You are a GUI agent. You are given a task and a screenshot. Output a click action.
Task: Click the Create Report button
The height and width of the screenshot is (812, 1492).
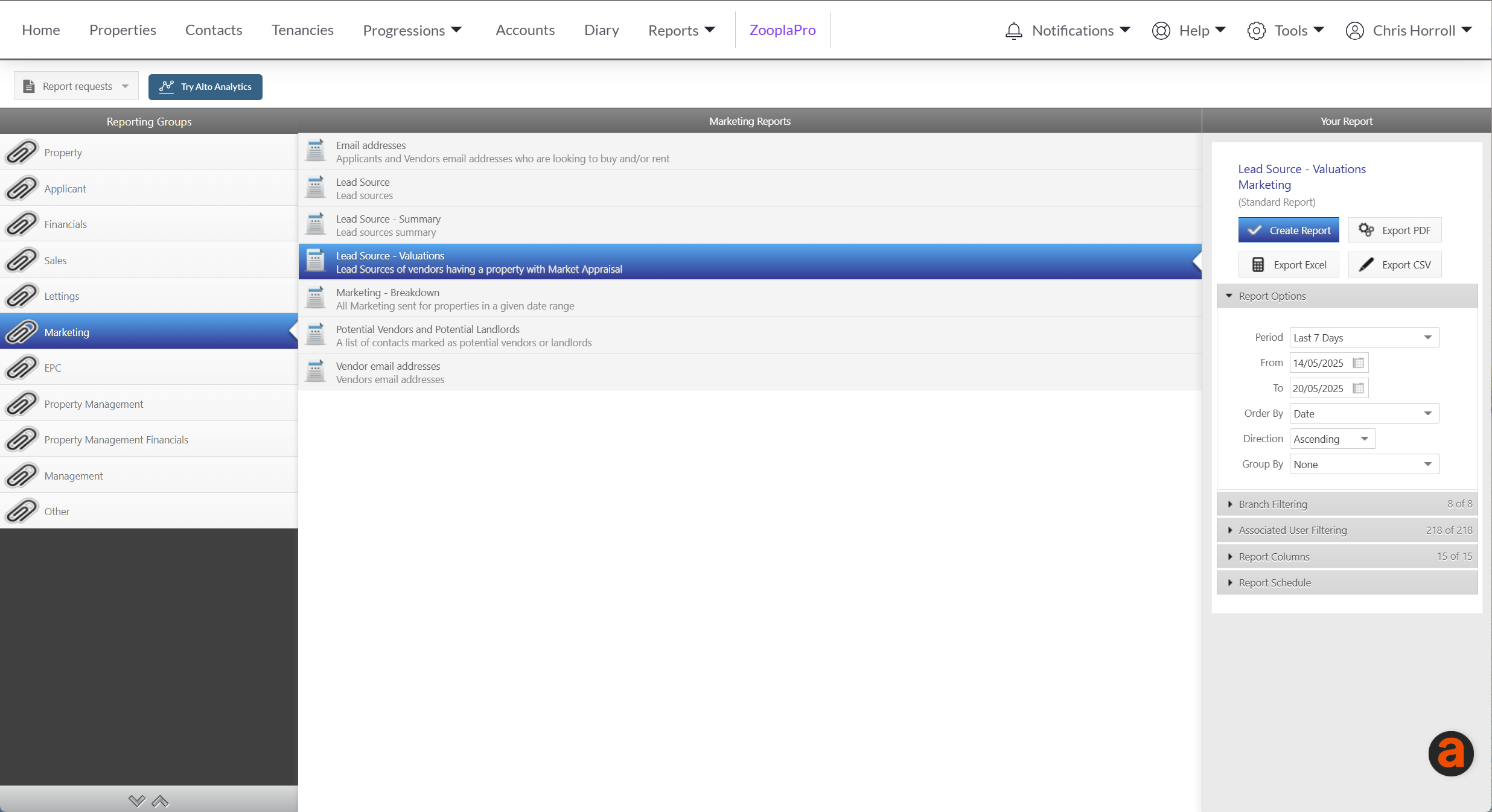[1289, 230]
